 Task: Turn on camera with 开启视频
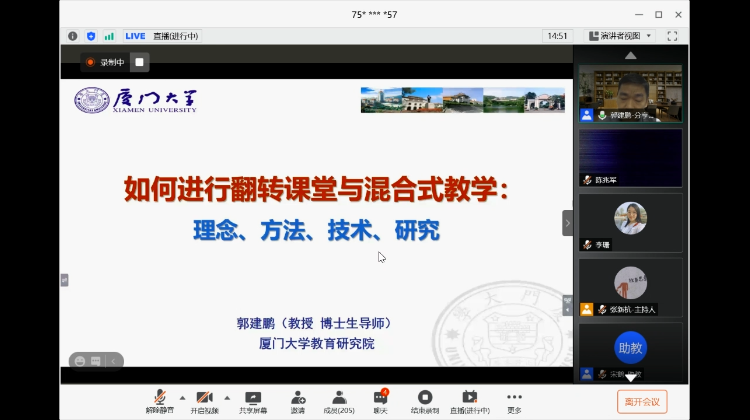(x=204, y=398)
